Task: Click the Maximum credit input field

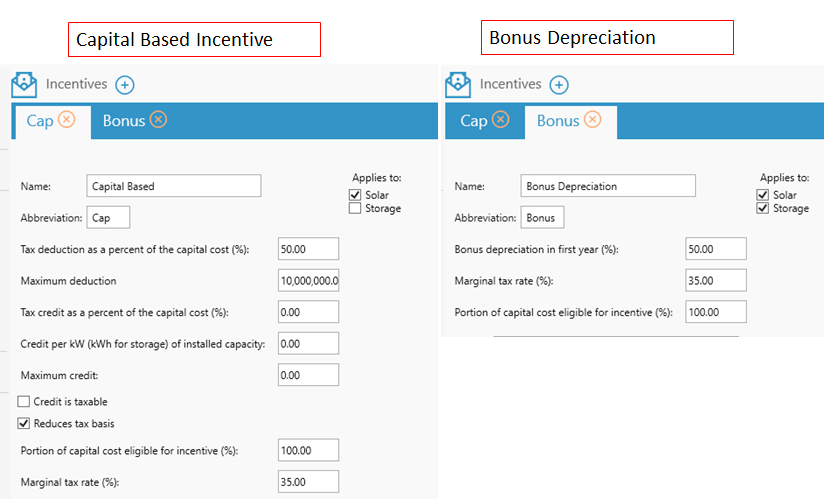Action: point(309,375)
